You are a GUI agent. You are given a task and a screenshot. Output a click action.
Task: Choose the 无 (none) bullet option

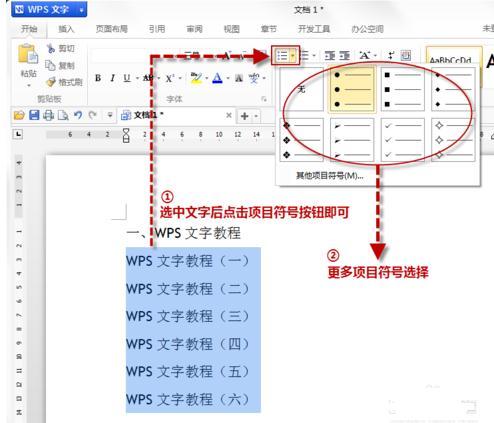[301, 89]
